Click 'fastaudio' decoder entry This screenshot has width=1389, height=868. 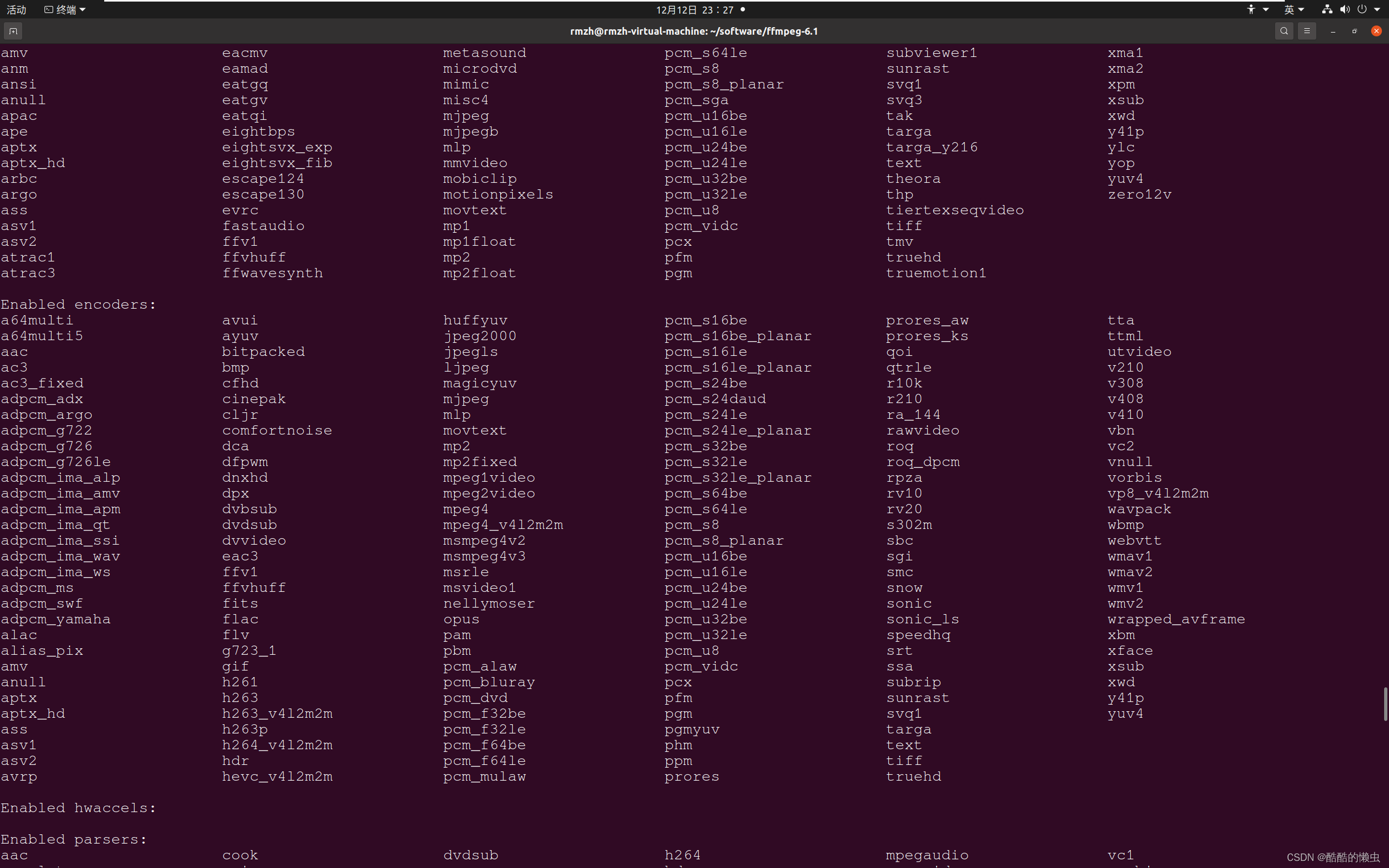pos(264,226)
